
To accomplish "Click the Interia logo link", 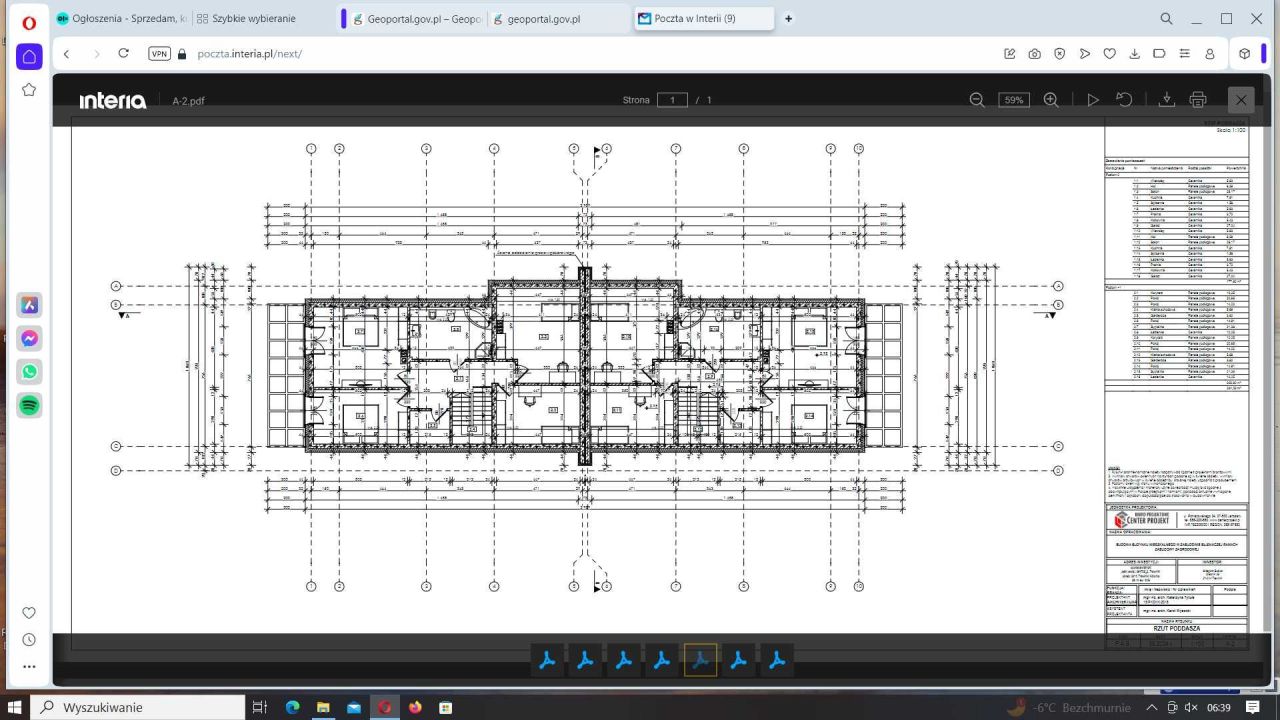I will pyautogui.click(x=112, y=100).
